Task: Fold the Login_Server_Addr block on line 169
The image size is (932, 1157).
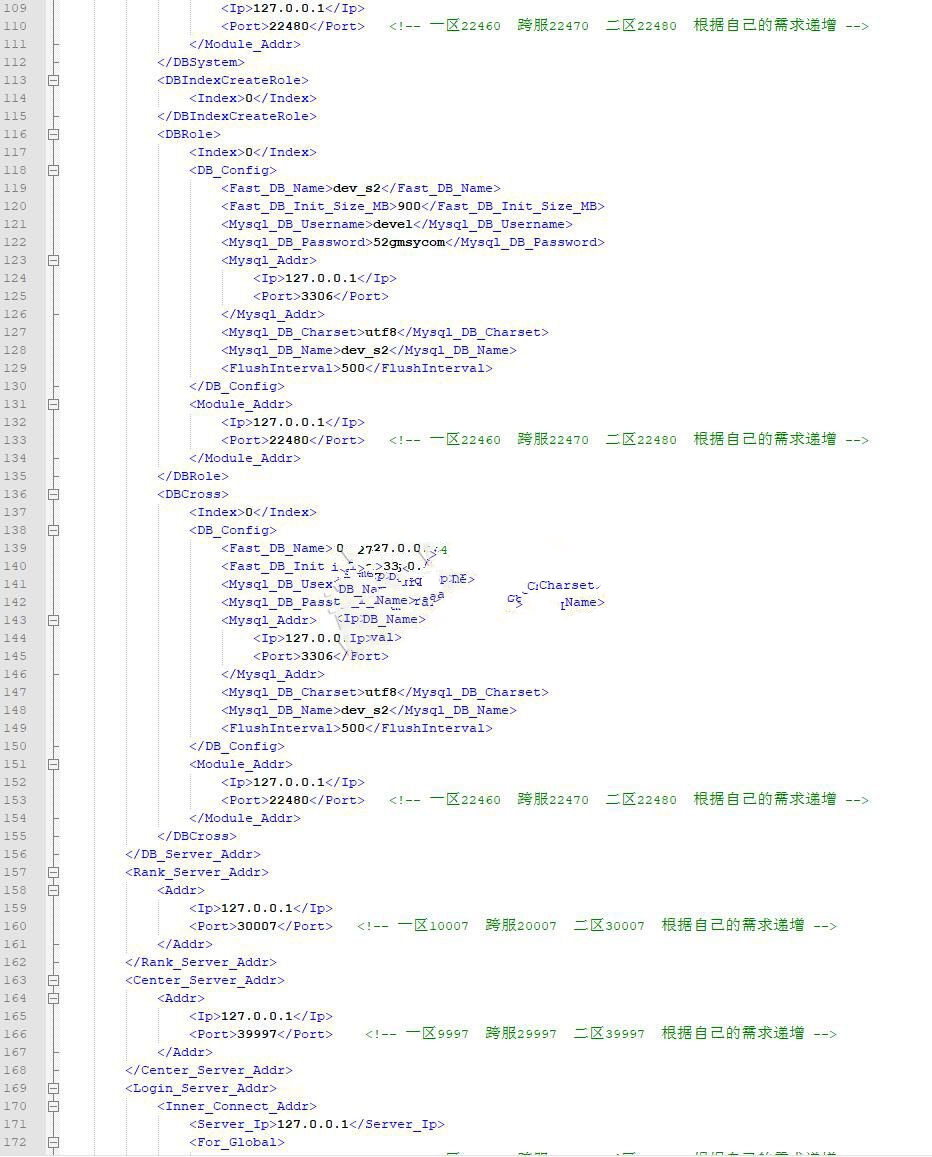Action: pos(53,1088)
